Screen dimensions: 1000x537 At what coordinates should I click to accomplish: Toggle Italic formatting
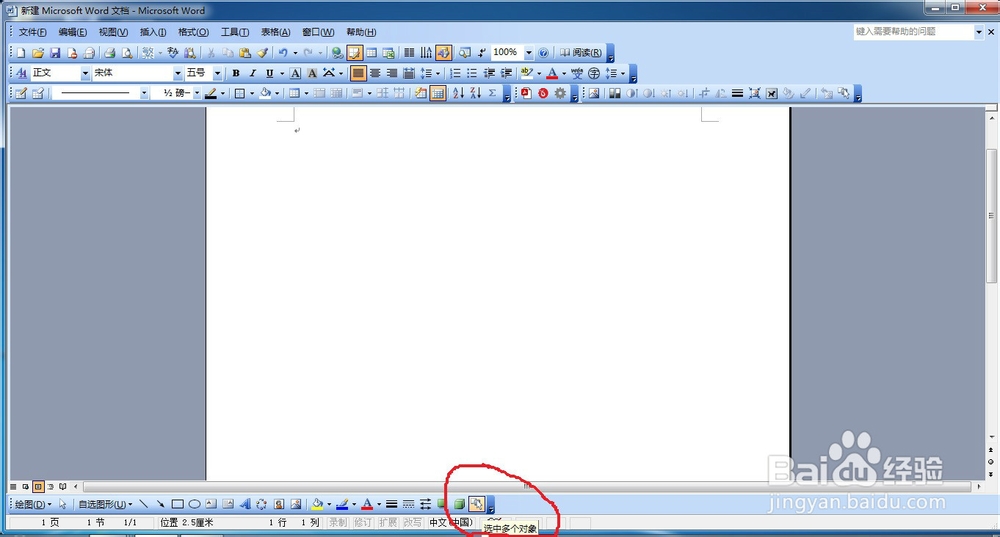point(253,73)
